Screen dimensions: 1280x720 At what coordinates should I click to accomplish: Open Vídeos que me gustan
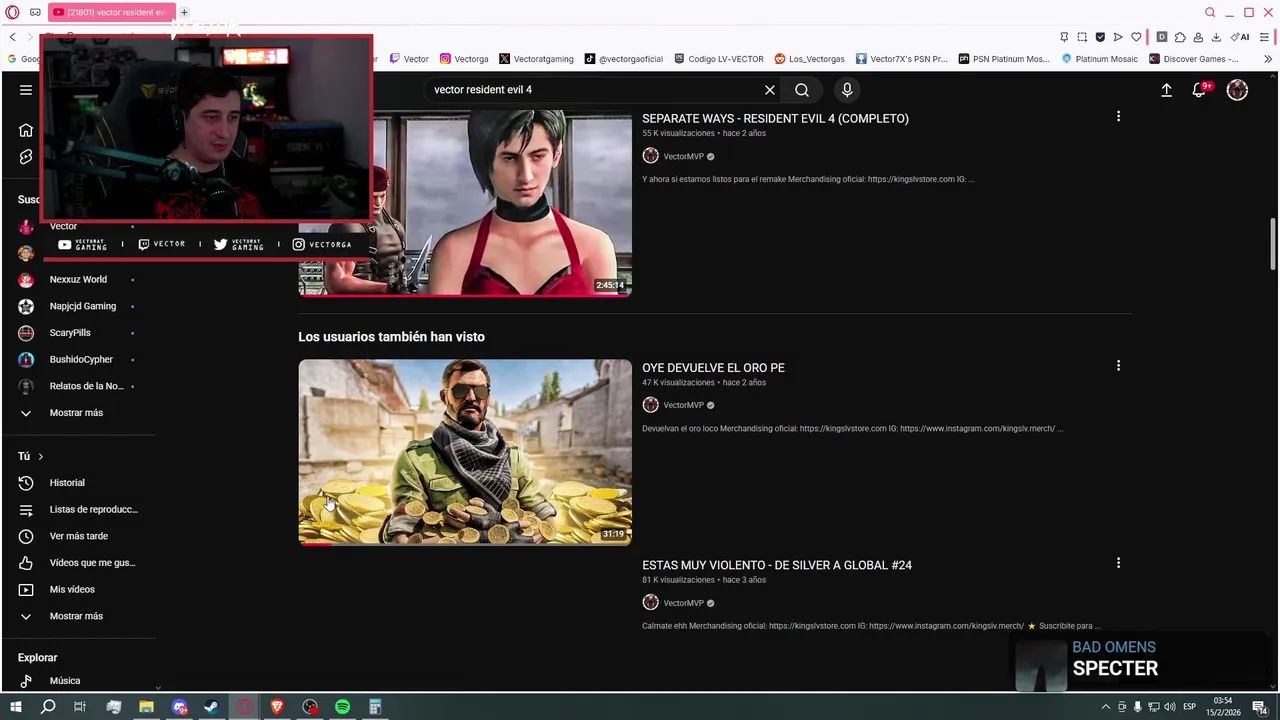click(x=79, y=563)
